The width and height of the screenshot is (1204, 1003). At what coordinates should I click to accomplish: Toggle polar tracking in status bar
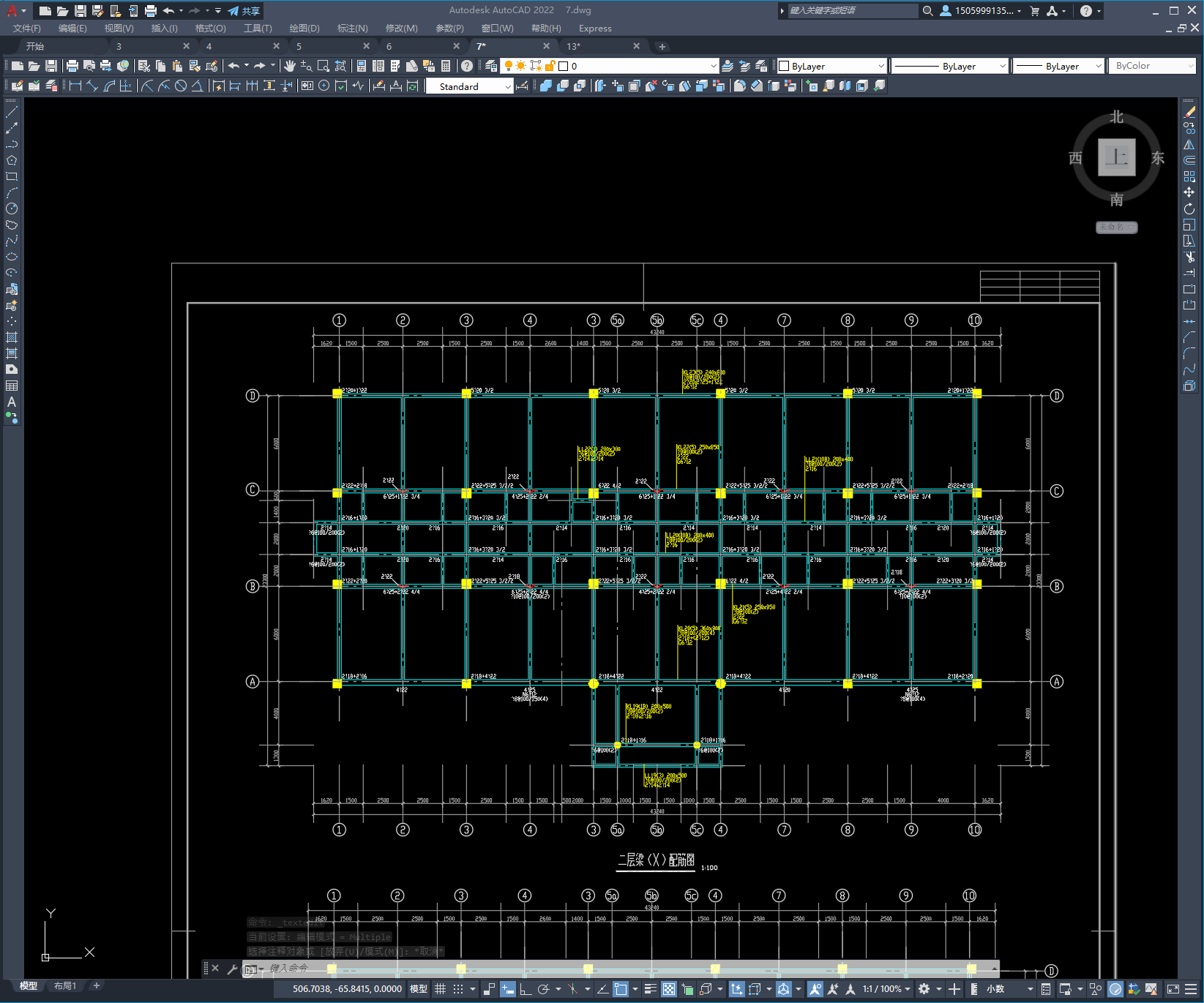tap(543, 989)
